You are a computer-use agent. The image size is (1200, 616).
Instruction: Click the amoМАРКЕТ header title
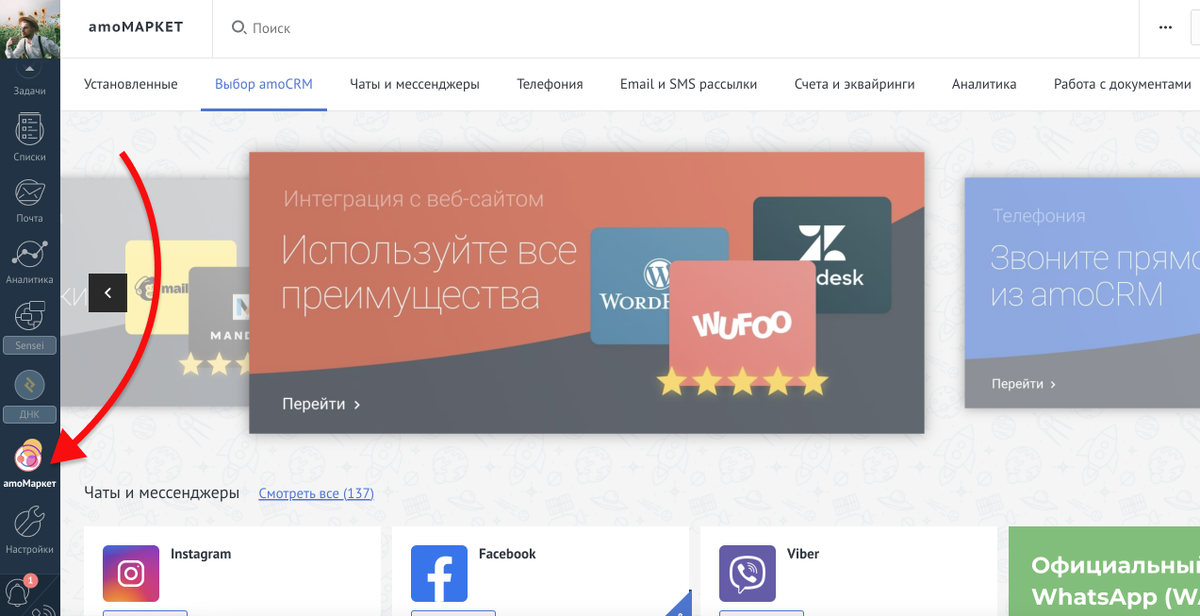(x=136, y=27)
